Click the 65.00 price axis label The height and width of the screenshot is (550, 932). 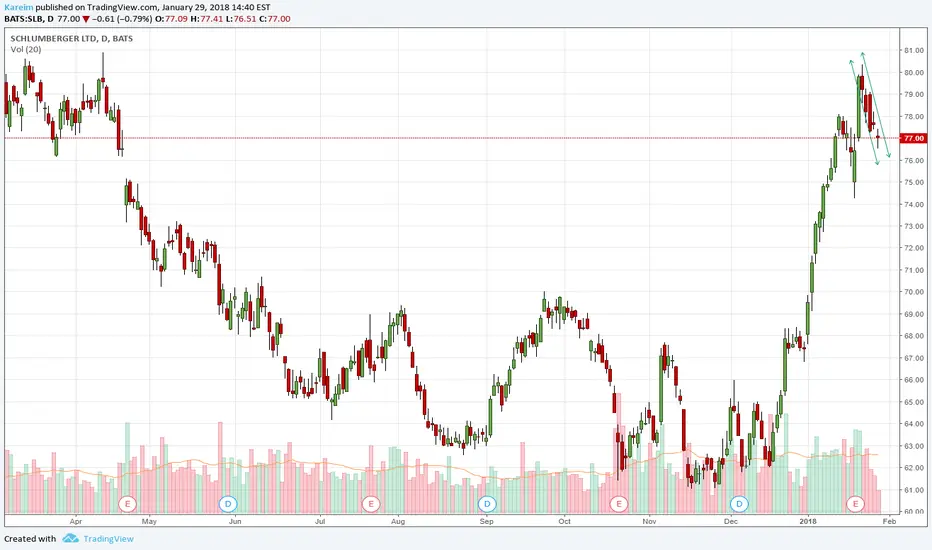[914, 402]
